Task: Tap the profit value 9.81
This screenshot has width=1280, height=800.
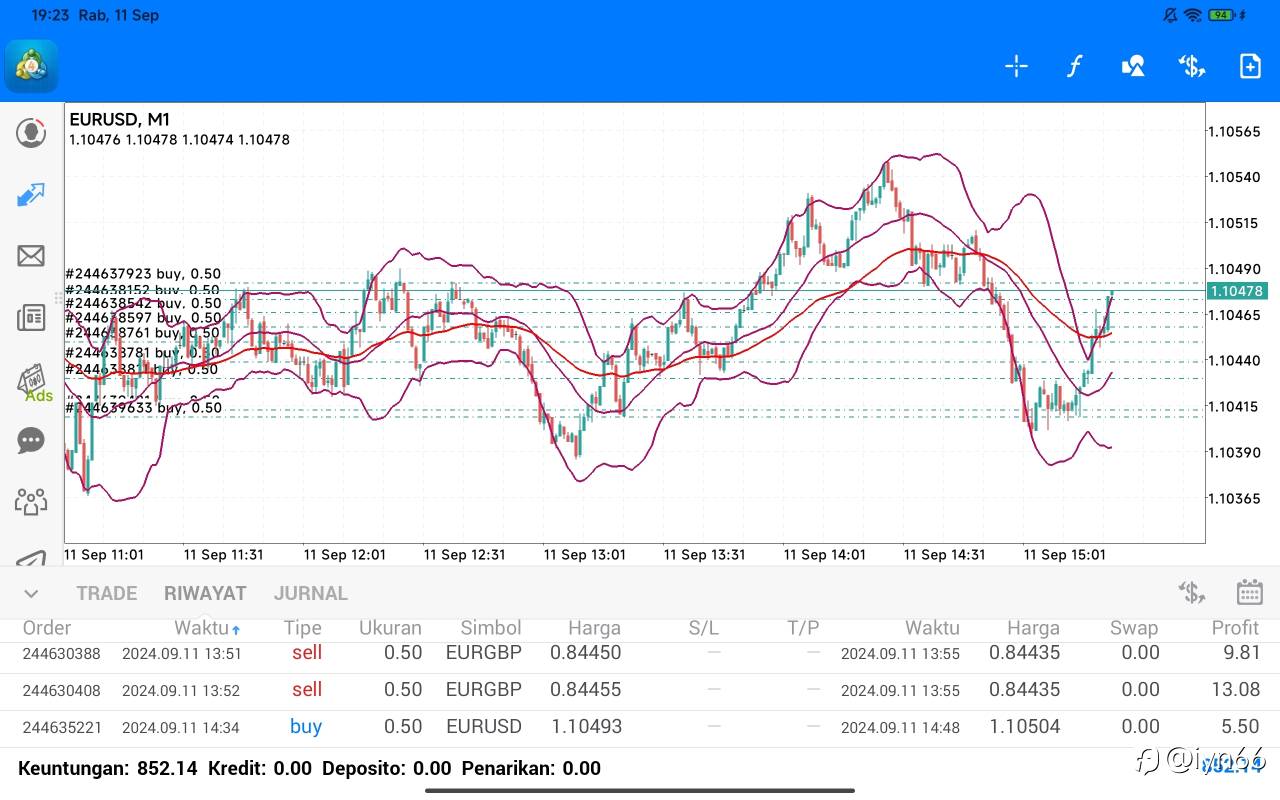Action: coord(1241,653)
